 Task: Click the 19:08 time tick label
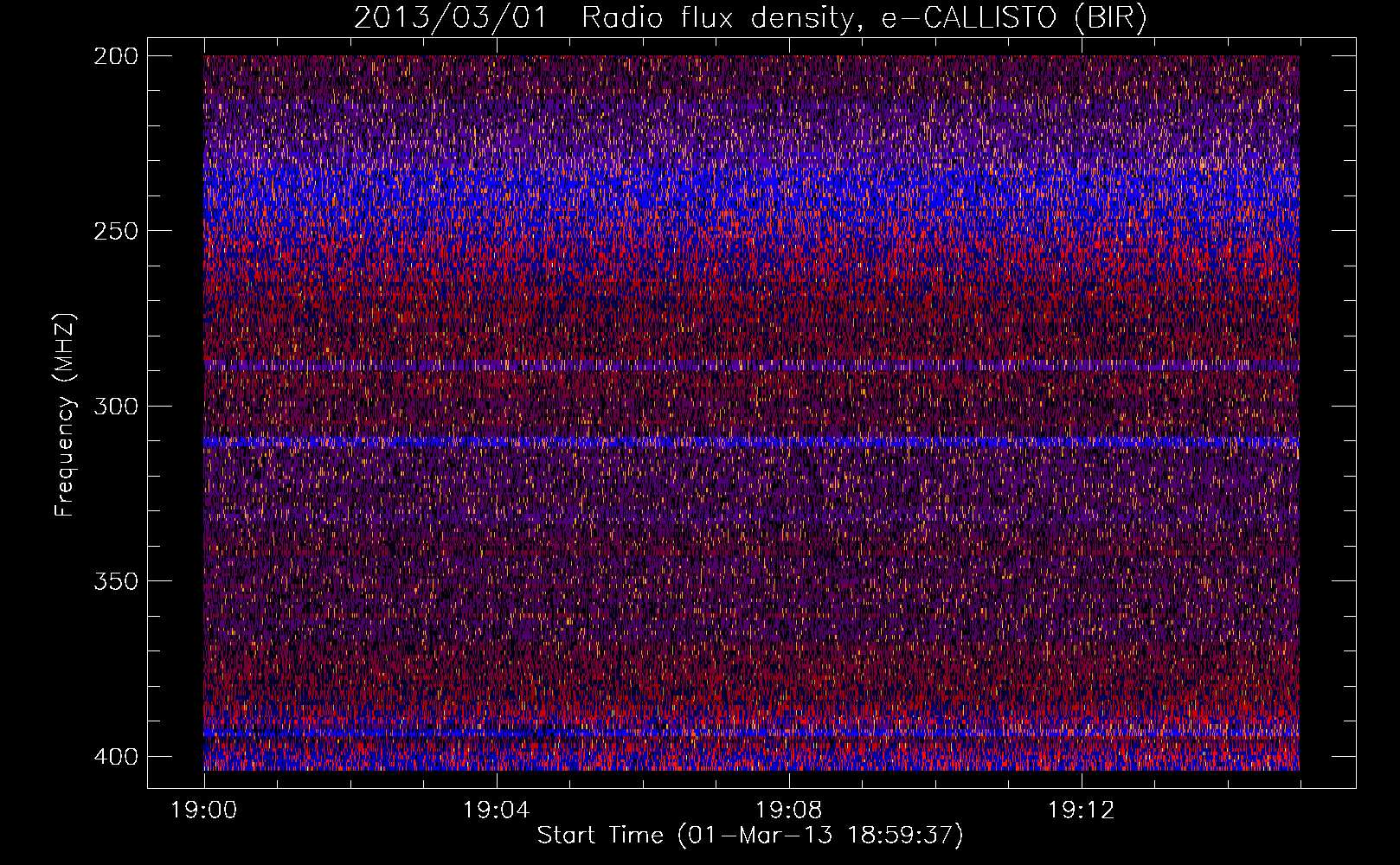(788, 811)
